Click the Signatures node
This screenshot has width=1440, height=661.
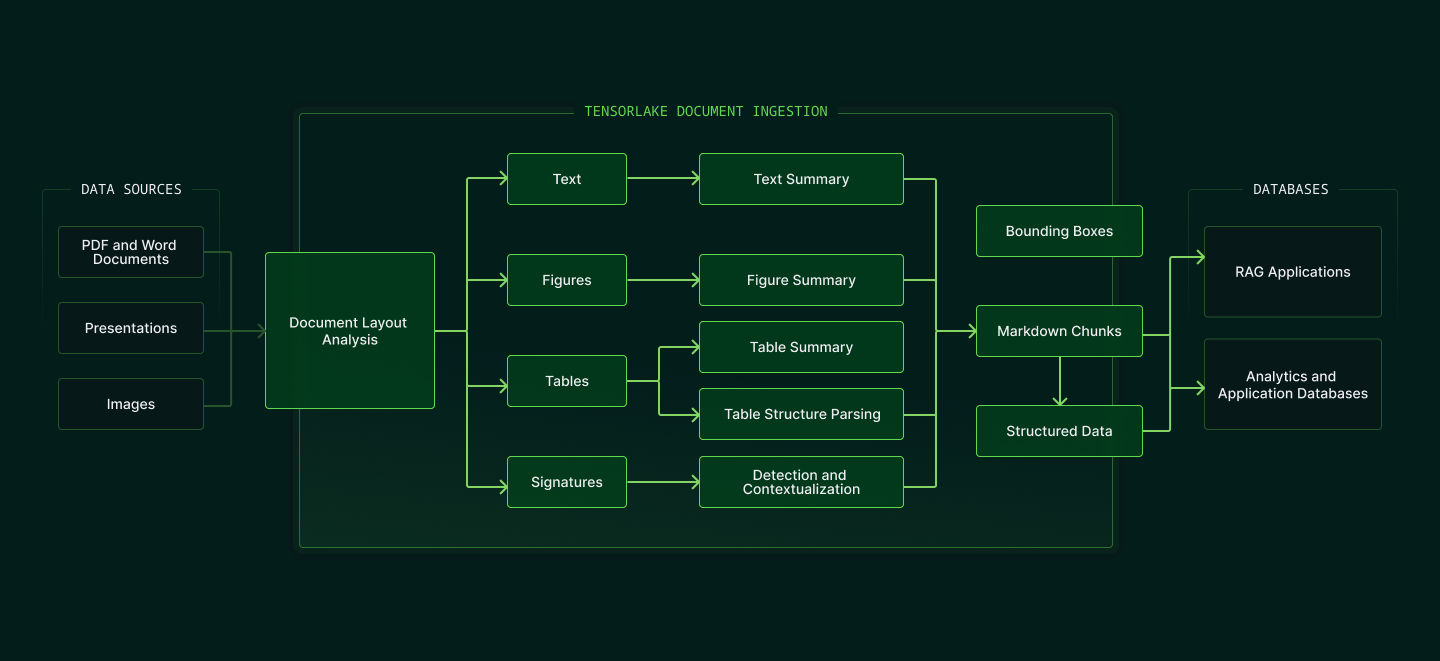point(566,482)
